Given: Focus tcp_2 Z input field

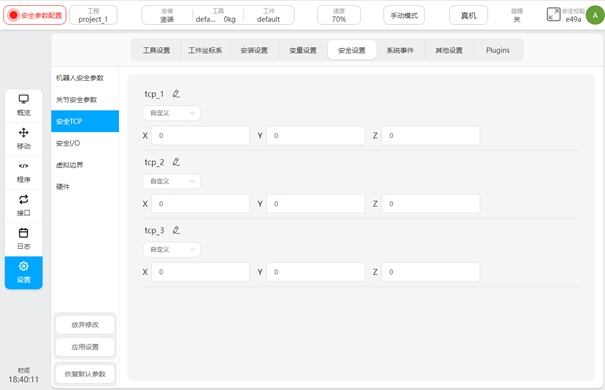Looking at the screenshot, I should click(x=431, y=204).
